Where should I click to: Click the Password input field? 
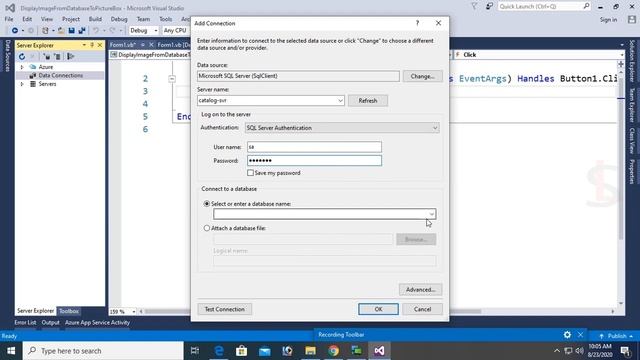click(314, 160)
